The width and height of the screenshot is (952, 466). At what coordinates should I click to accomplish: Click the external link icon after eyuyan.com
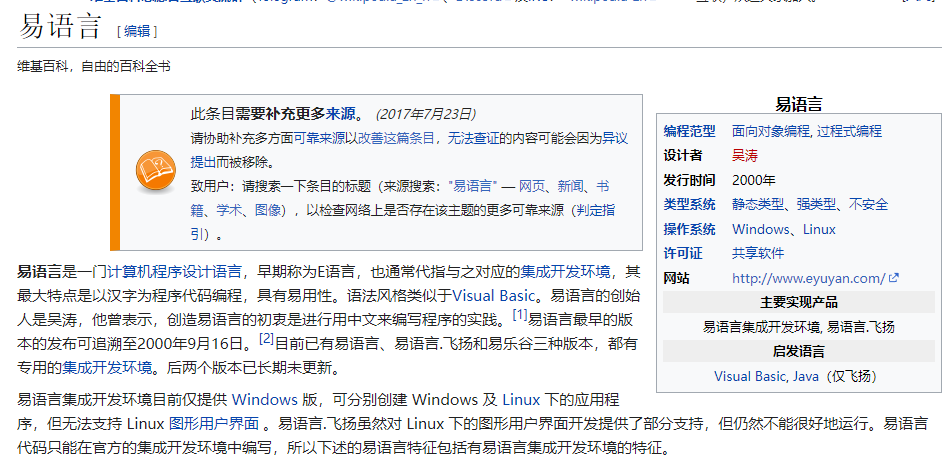click(x=894, y=279)
